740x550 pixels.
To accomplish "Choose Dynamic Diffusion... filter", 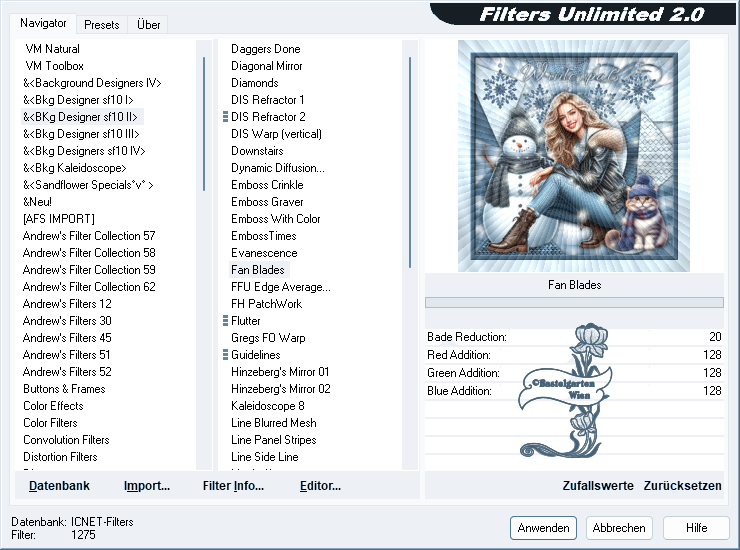I will coord(278,168).
